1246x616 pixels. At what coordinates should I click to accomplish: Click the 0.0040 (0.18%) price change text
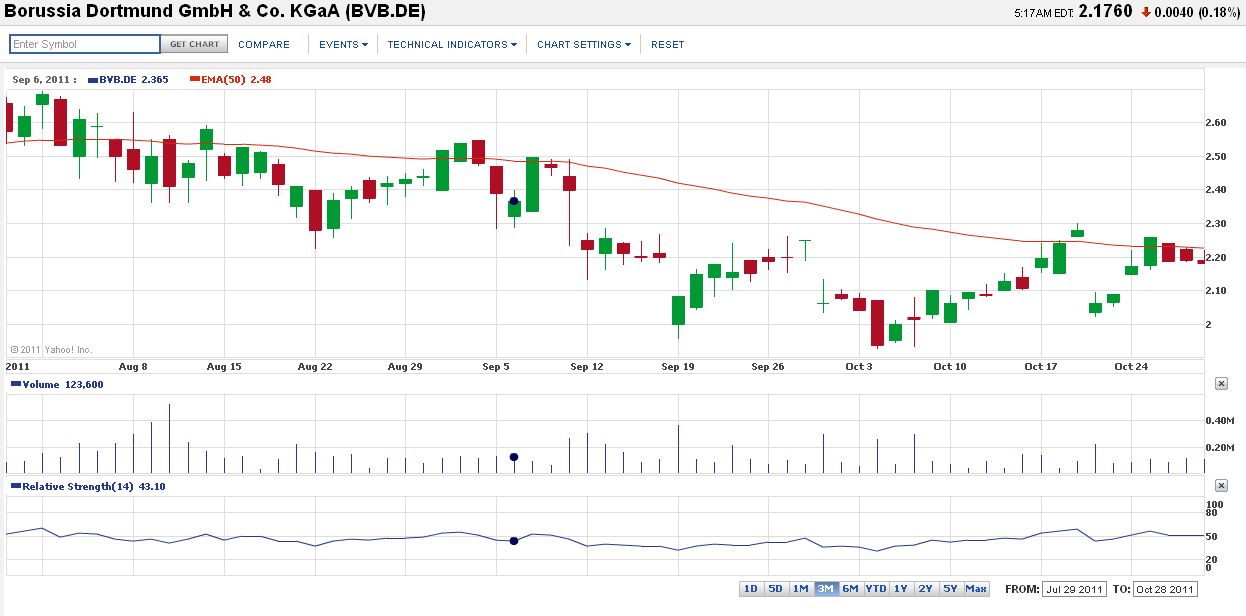(1197, 13)
